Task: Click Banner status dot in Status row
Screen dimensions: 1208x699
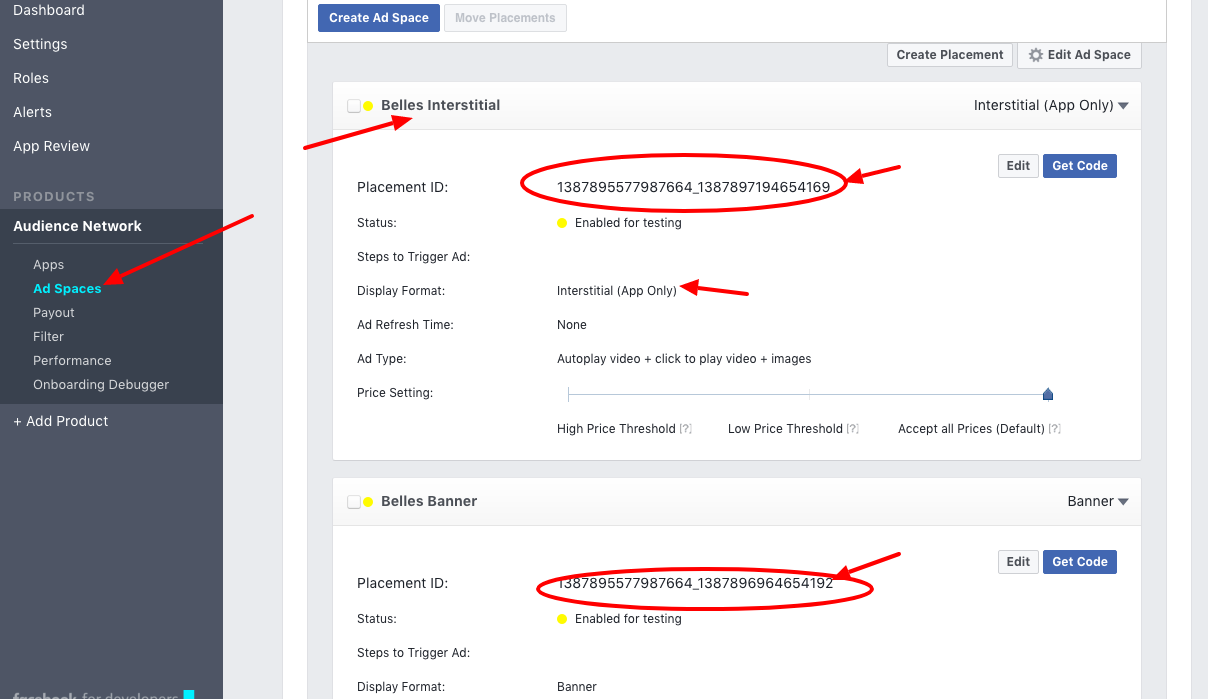Action: click(x=562, y=619)
